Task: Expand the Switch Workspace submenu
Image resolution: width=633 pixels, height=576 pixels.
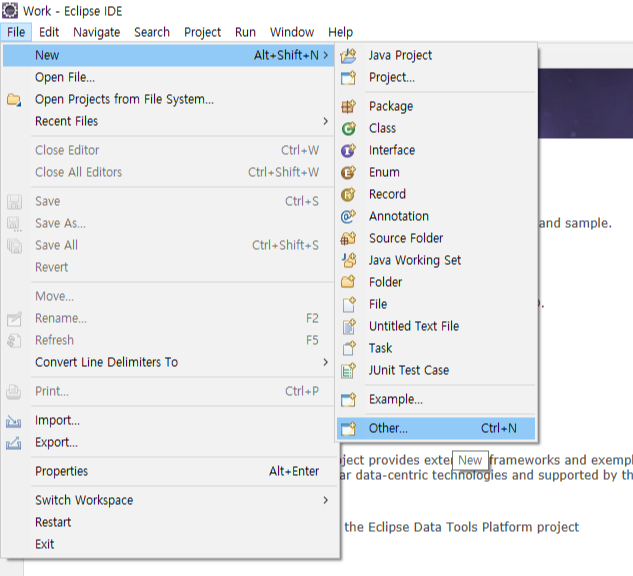Action: point(326,500)
